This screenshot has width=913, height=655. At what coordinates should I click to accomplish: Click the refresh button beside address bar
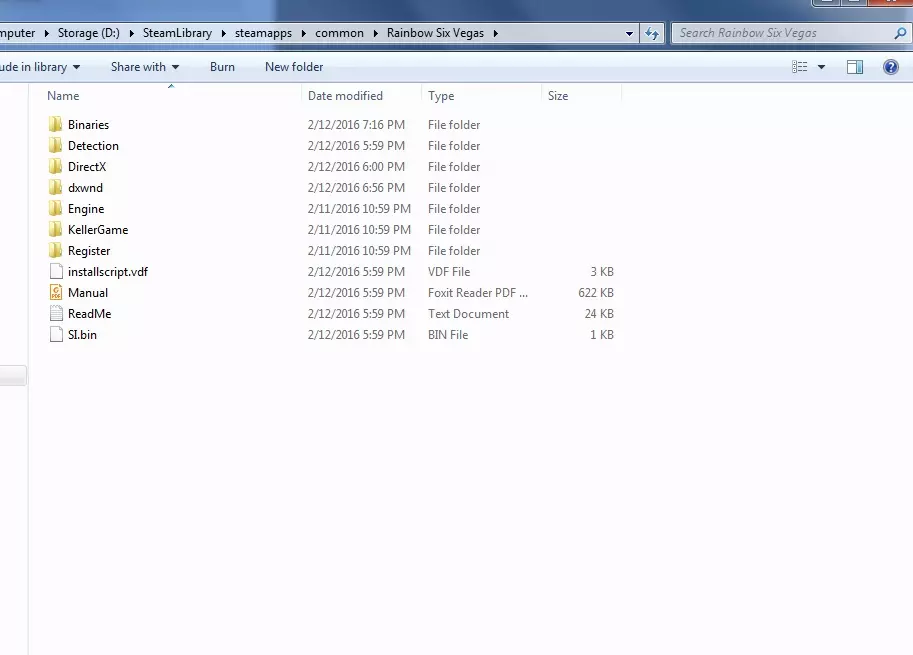tap(652, 33)
